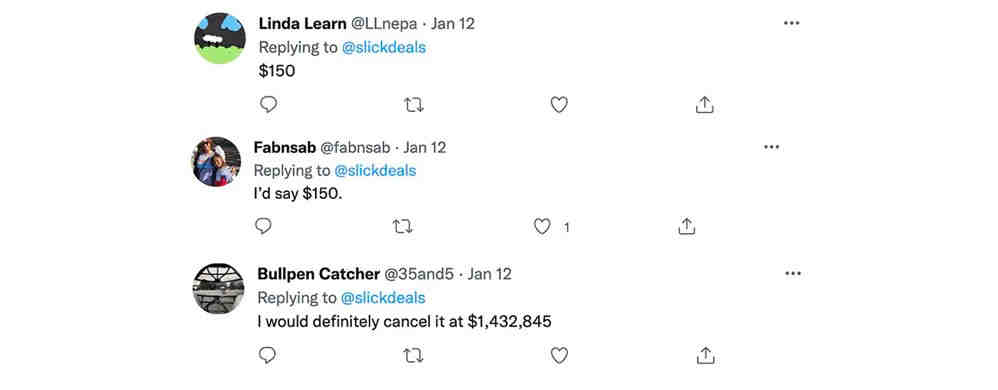View Fabnsab's profile avatar

point(216,162)
